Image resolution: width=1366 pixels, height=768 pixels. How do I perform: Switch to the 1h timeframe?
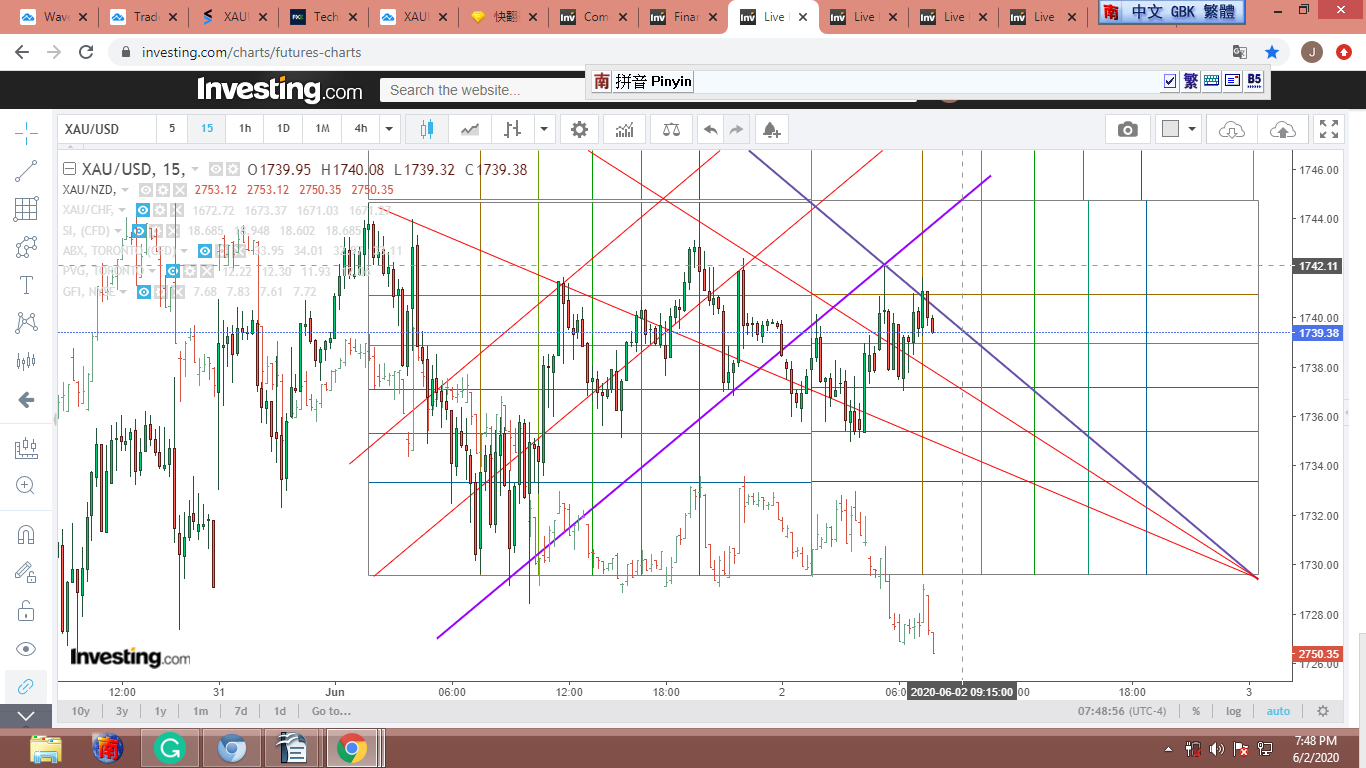(245, 129)
